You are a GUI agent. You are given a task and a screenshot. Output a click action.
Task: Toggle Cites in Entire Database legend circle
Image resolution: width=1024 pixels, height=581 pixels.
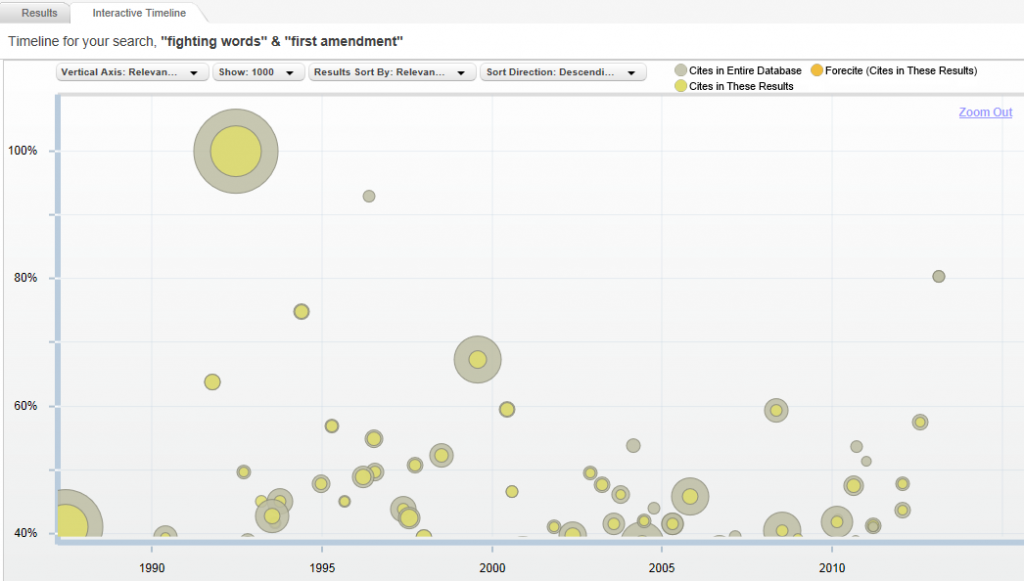(680, 71)
